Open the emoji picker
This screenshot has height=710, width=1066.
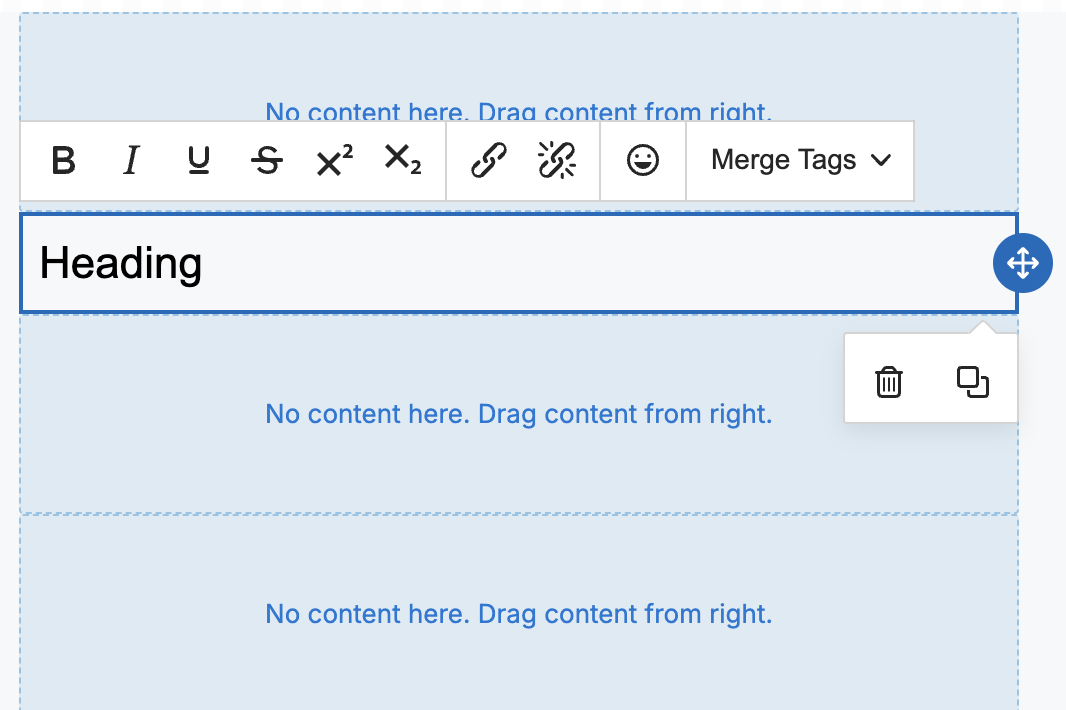(643, 161)
